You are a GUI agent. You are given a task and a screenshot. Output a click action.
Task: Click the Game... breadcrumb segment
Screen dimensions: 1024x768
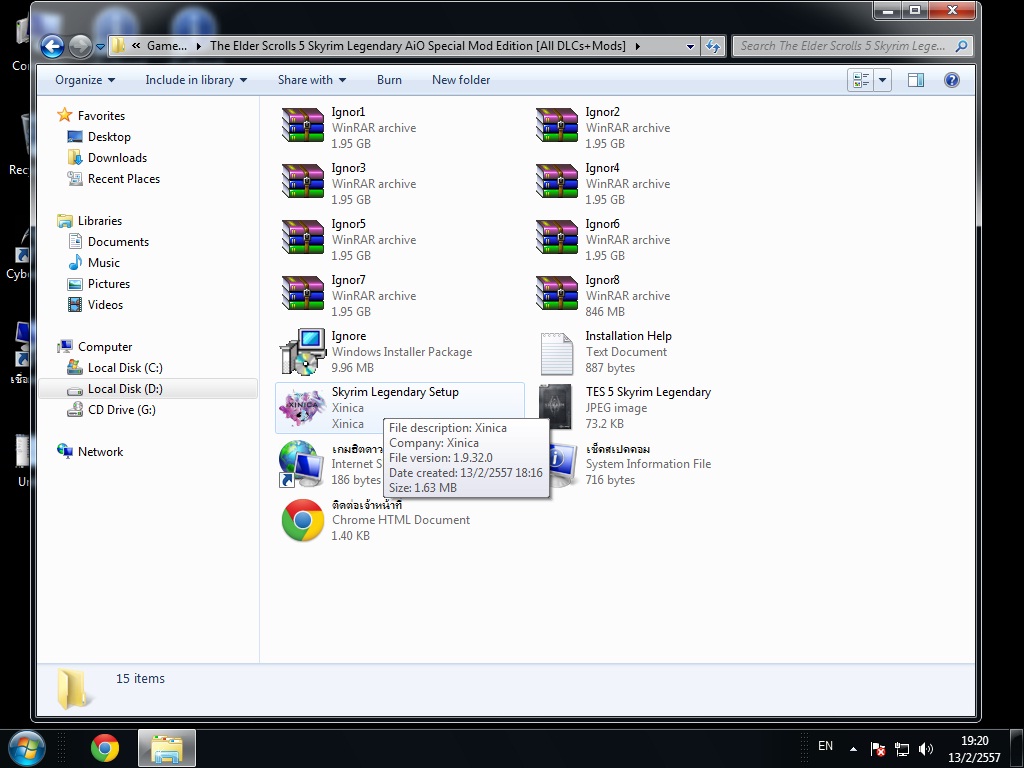coord(167,46)
